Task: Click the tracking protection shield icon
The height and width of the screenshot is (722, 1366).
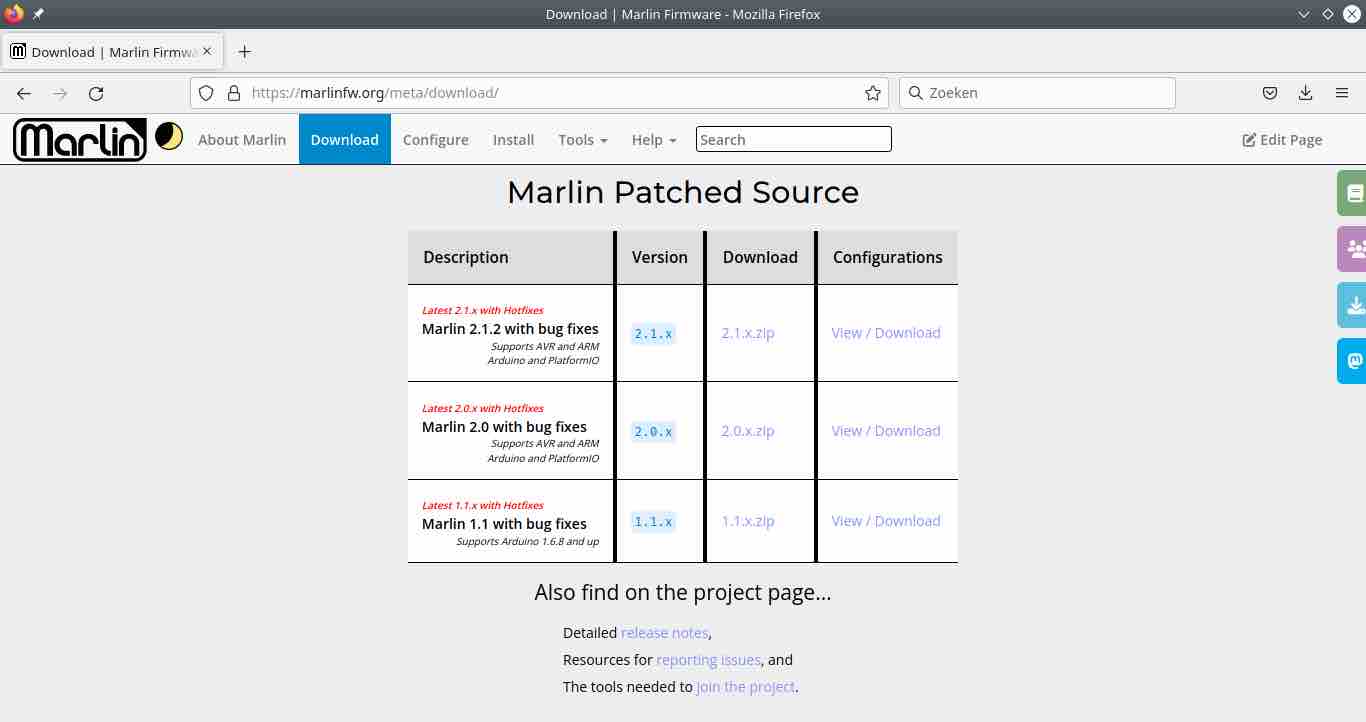Action: 205,92
